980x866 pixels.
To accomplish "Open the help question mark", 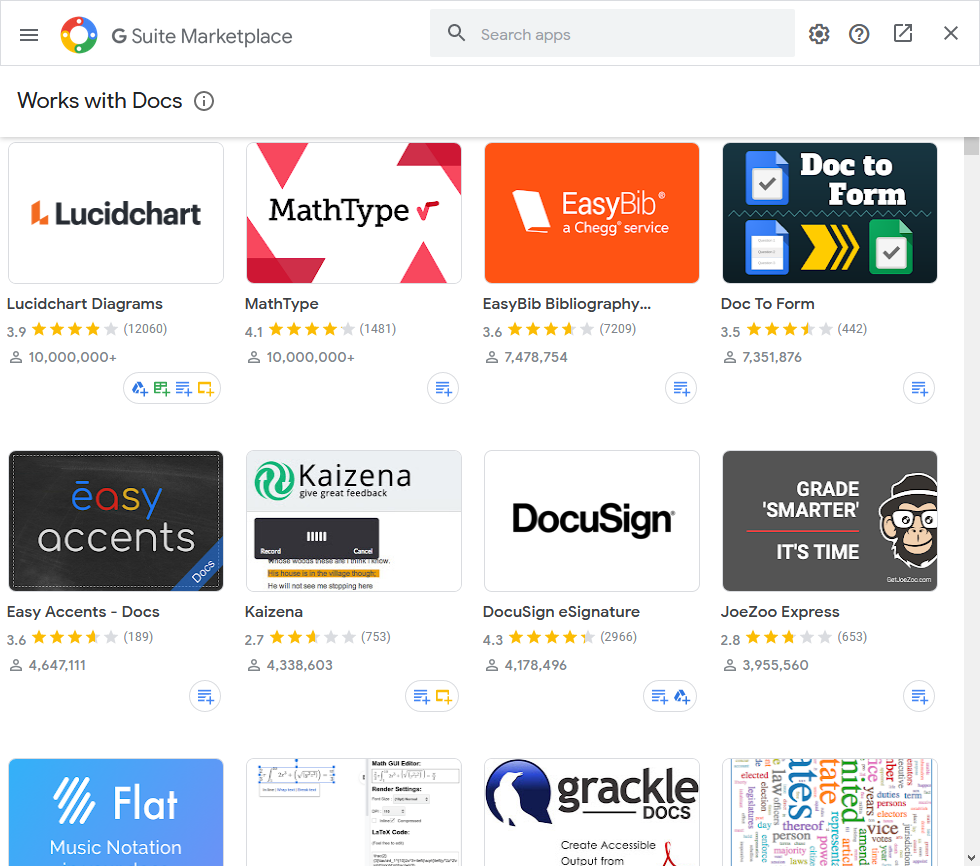I will coord(859,34).
